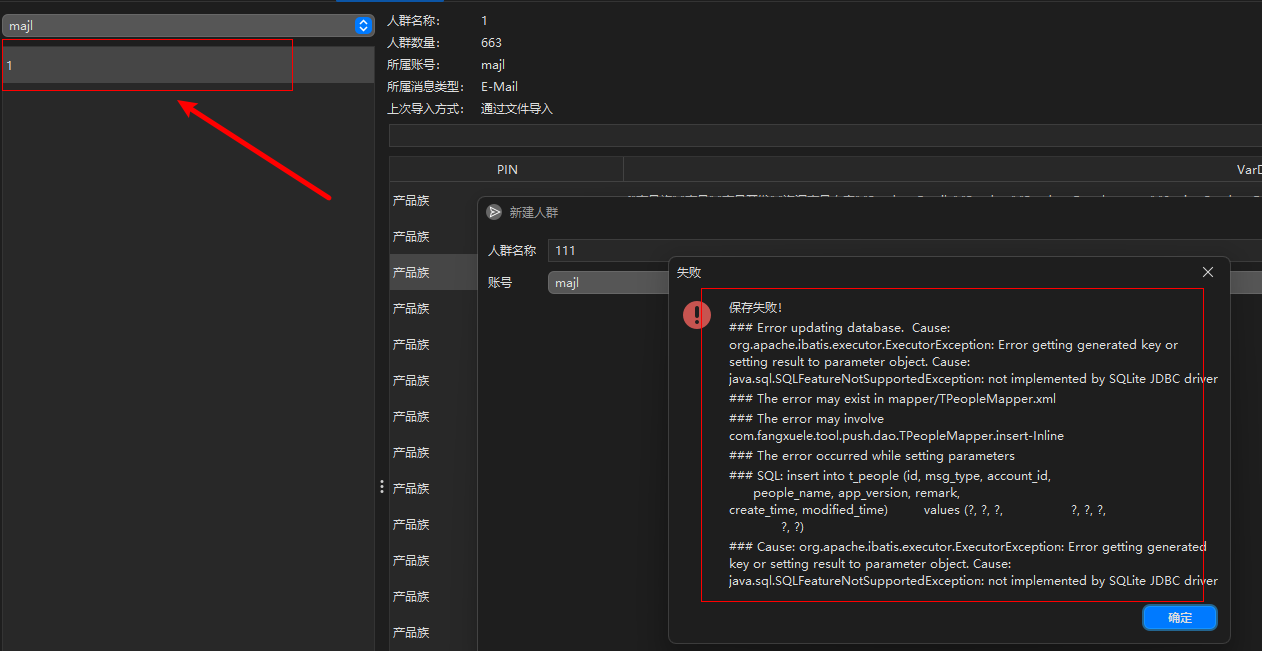Click the three-dot splitter handle between panels

point(381,487)
